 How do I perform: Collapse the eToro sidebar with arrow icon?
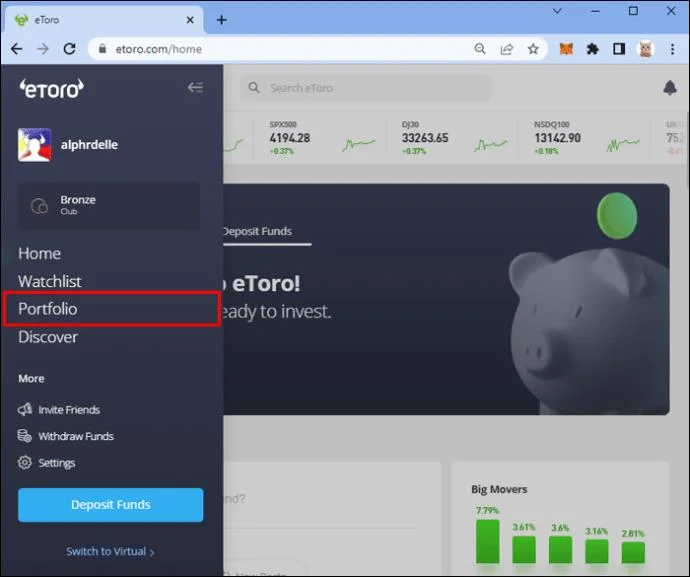coord(195,87)
